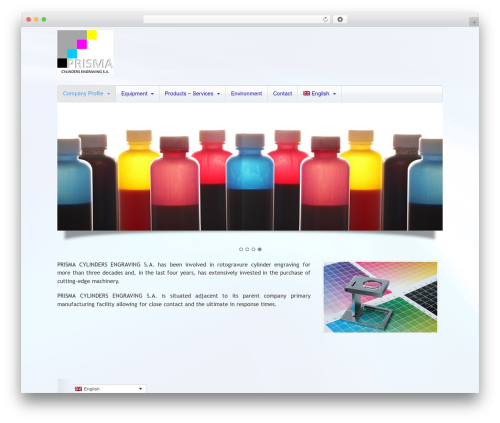
Task: Open the Company Profile menu
Action: 86,94
